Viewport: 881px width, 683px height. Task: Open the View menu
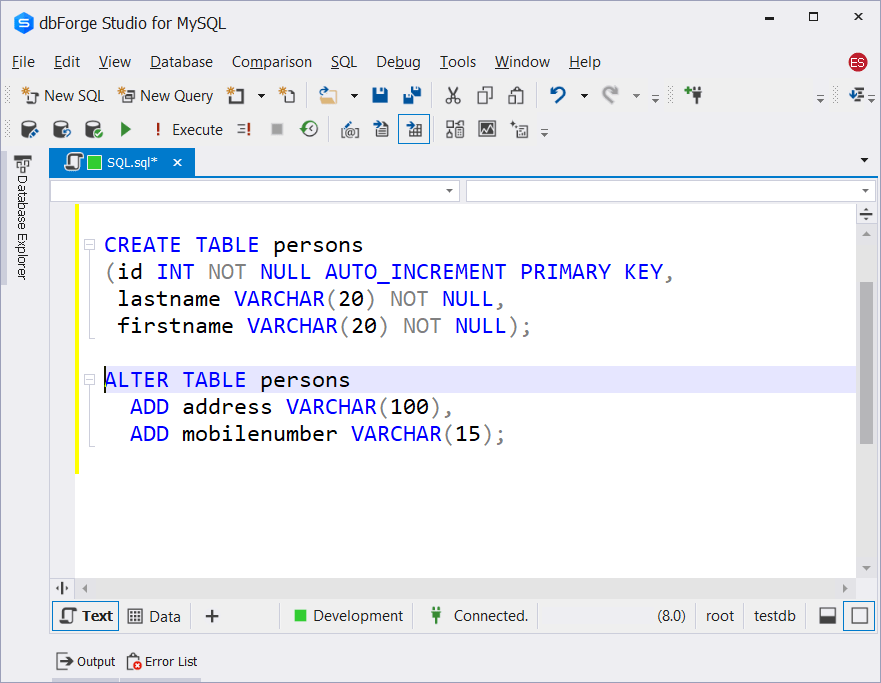[x=115, y=62]
